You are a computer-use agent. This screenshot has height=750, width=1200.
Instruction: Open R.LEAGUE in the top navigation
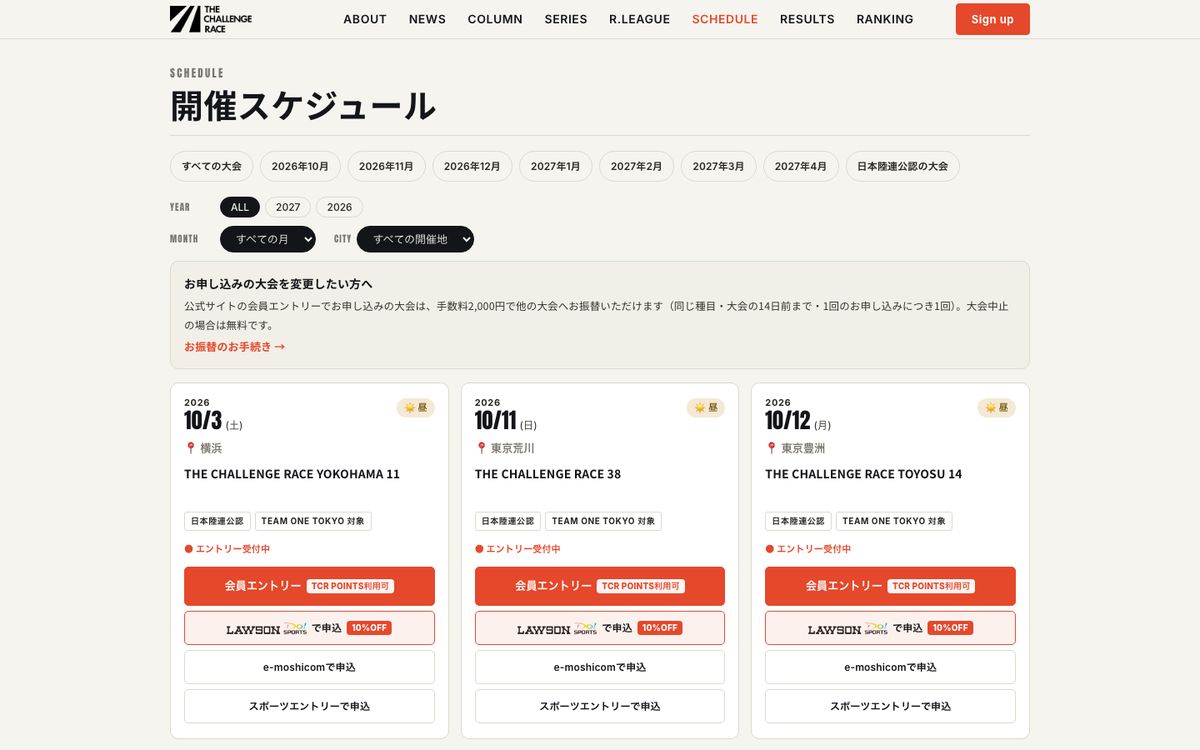[639, 19]
